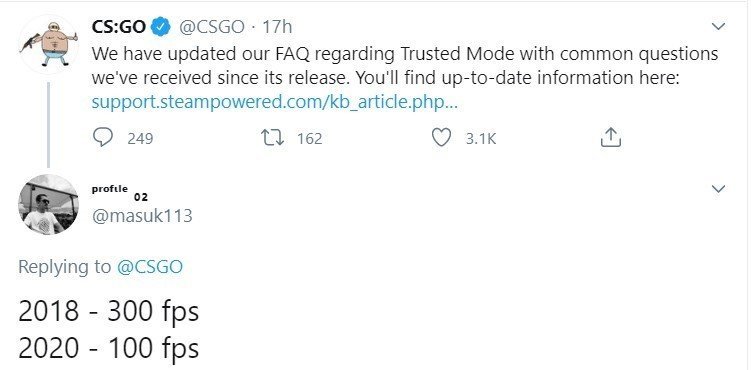This screenshot has height=370, width=751.
Task: Click the reply author's display name
Action: [120, 191]
